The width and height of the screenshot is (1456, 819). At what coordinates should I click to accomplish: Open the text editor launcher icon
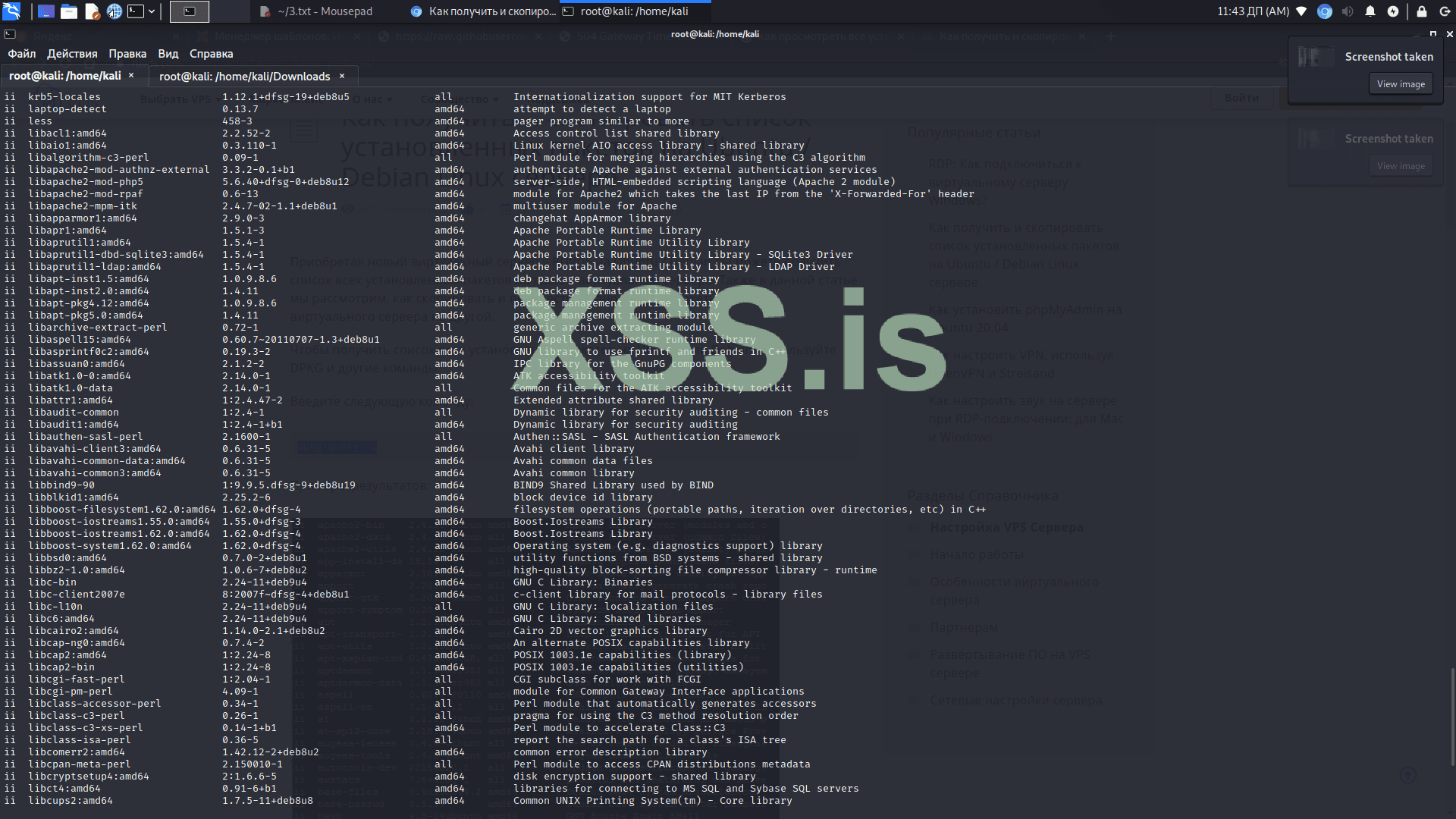click(x=92, y=11)
